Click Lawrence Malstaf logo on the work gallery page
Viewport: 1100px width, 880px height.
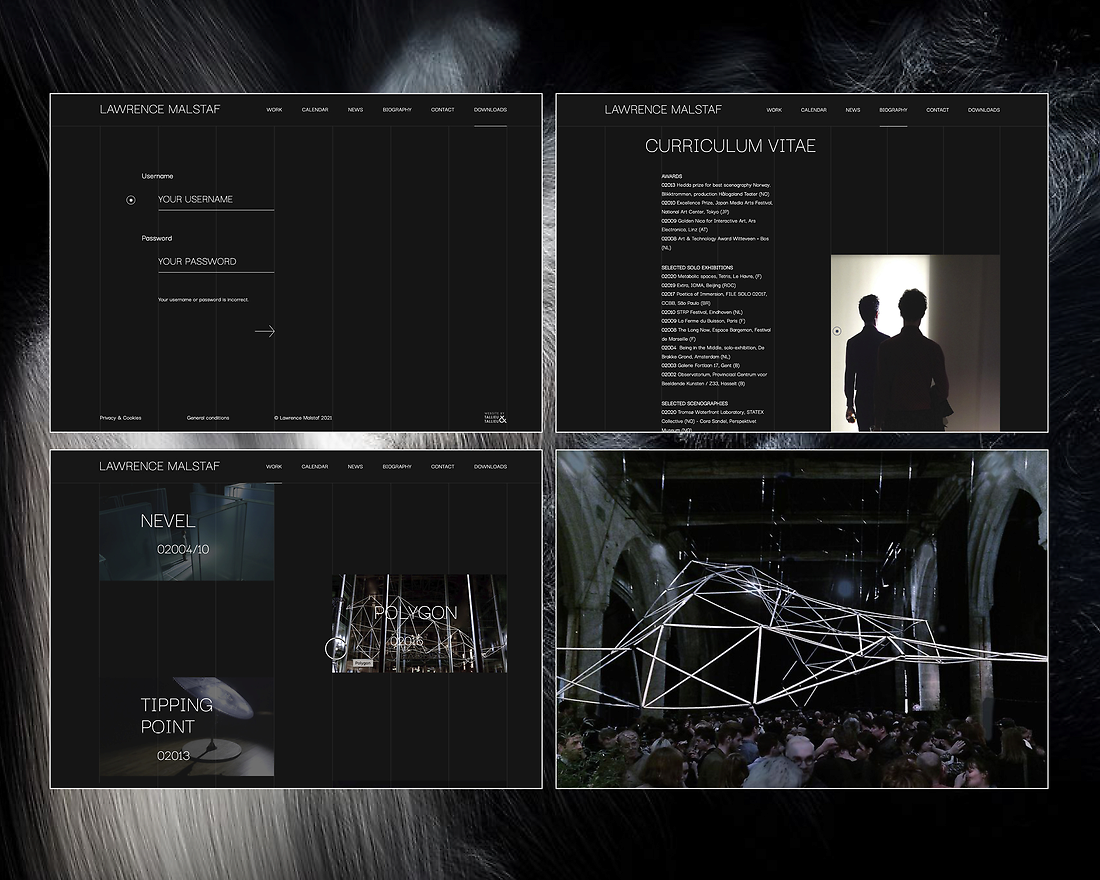tap(159, 466)
